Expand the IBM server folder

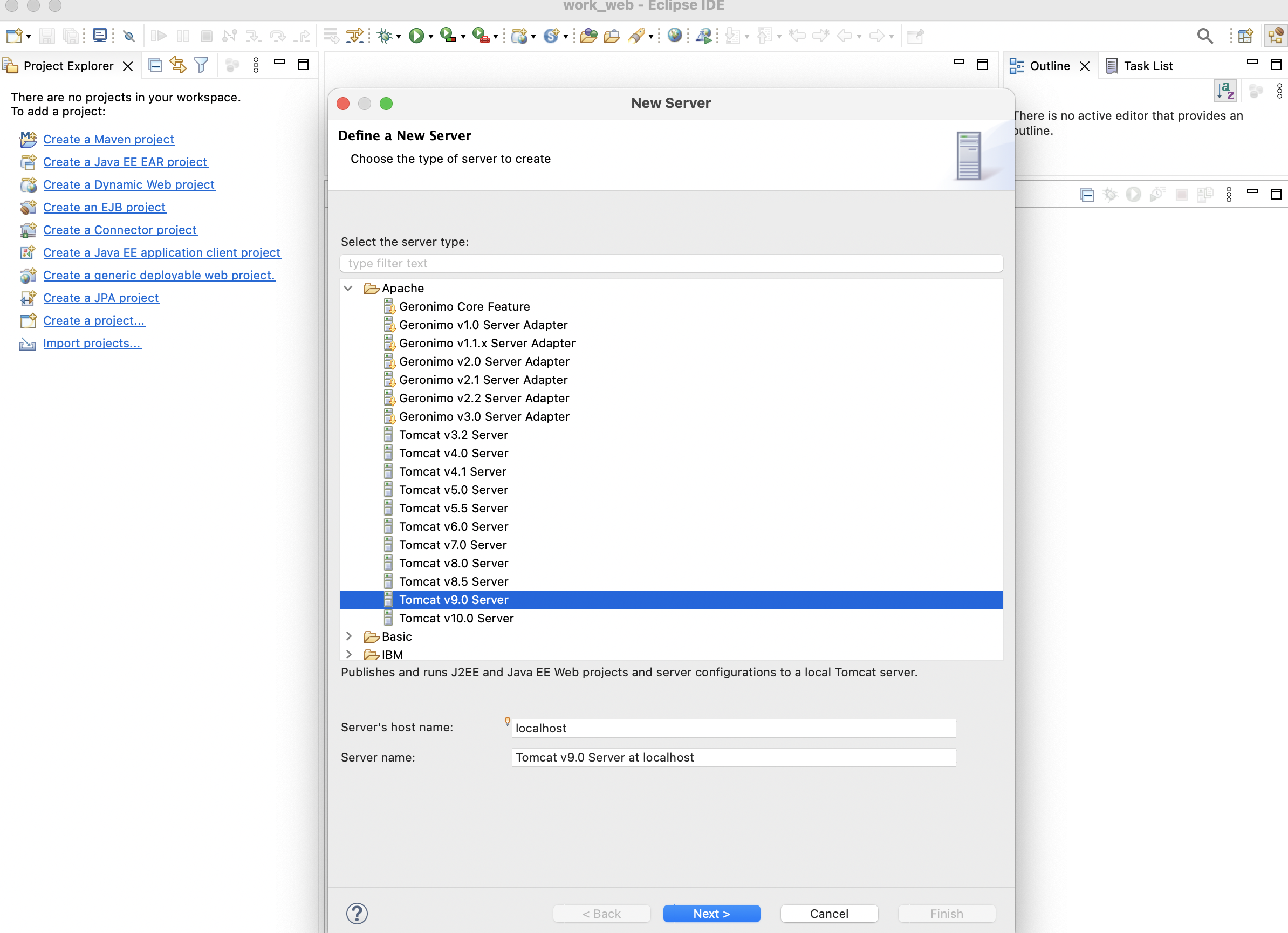click(348, 654)
